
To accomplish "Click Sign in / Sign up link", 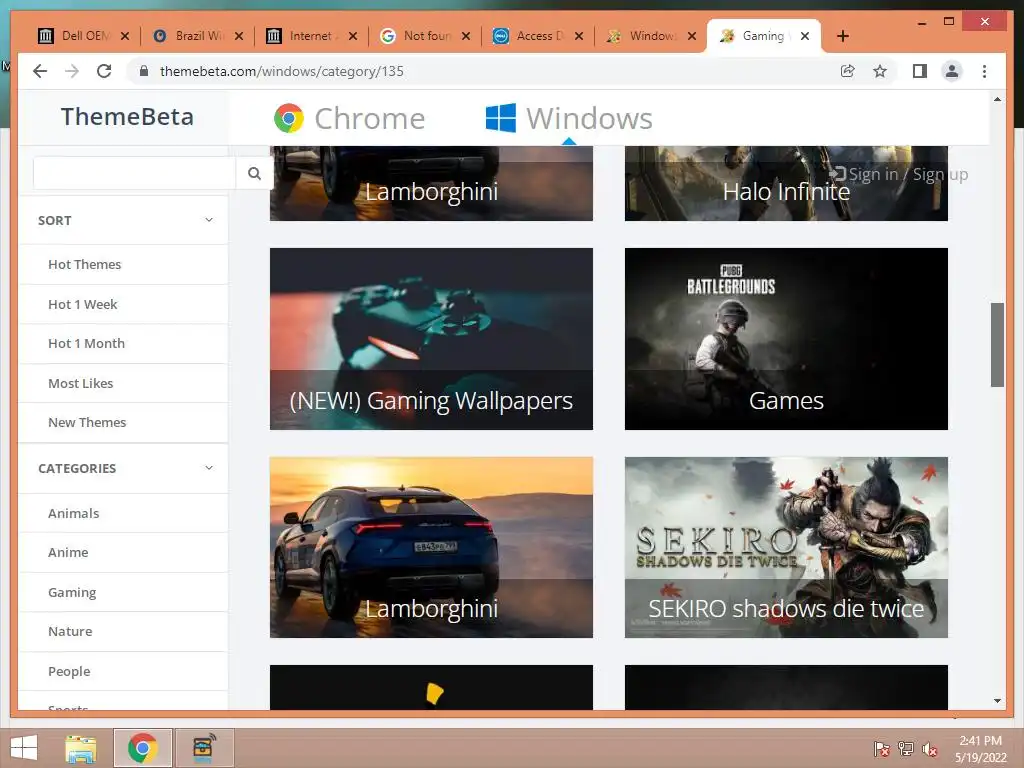I will pyautogui.click(x=899, y=174).
